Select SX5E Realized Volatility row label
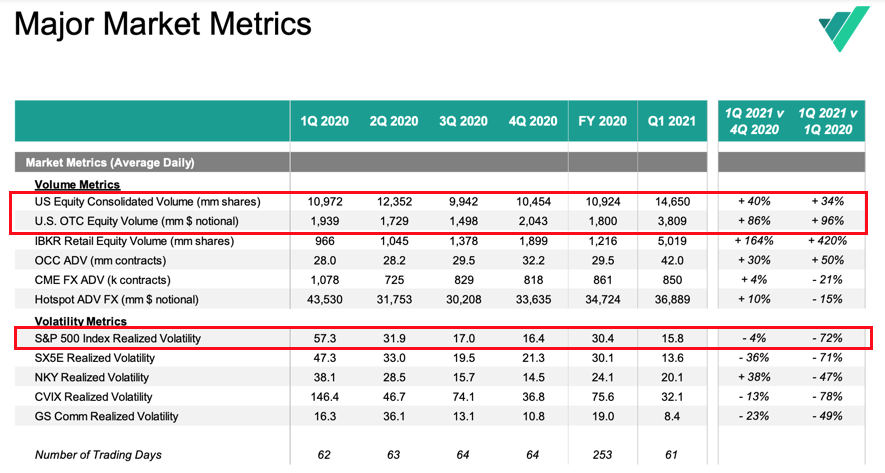Screen dimensions: 885x473 point(94,358)
